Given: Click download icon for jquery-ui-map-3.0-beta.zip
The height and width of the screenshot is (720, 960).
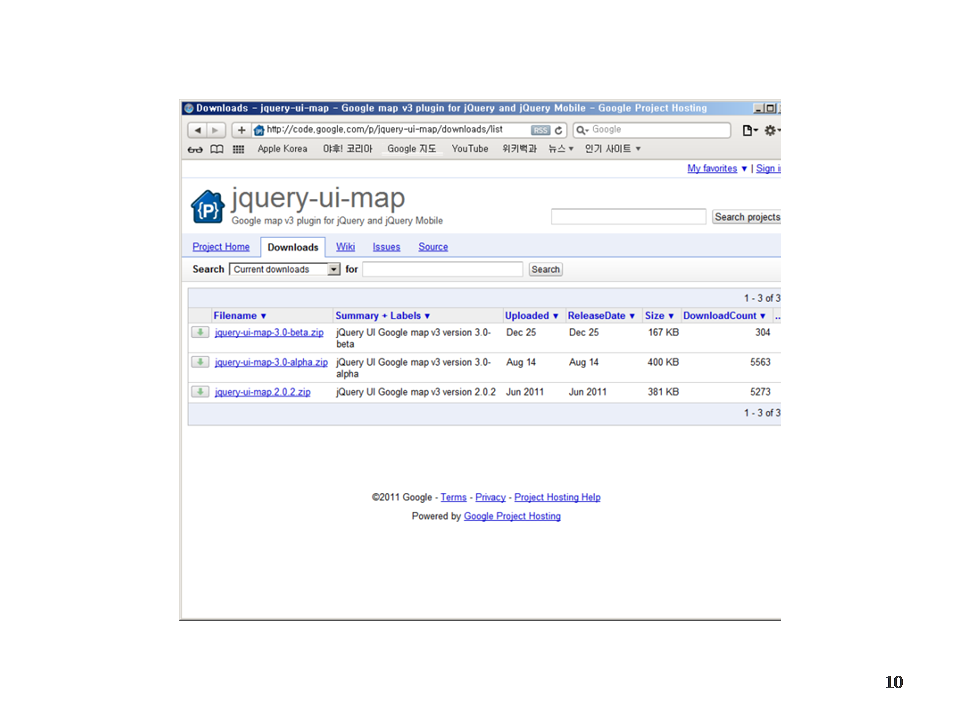Looking at the screenshot, I should (x=200, y=332).
